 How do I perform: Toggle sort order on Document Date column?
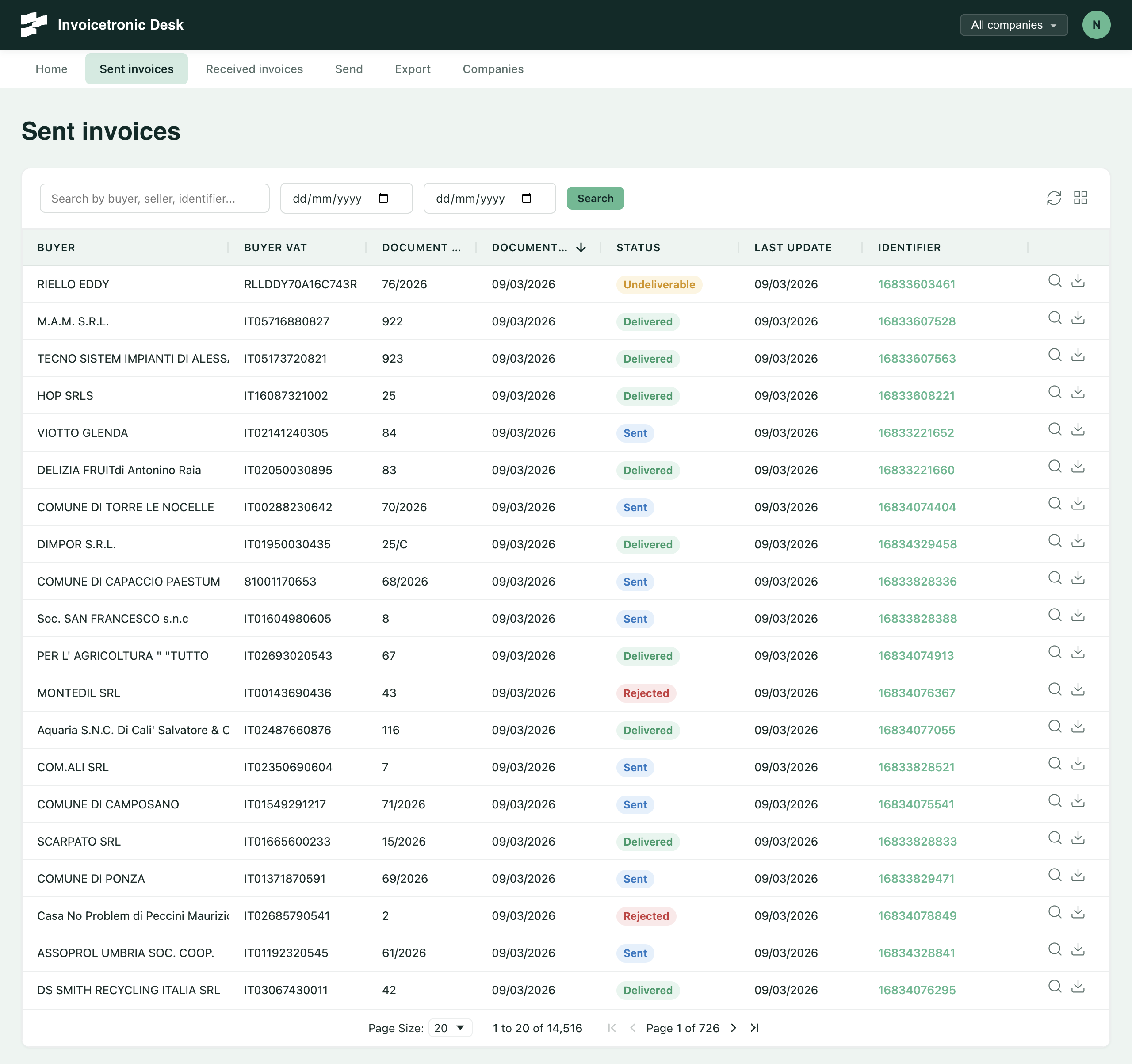tap(581, 248)
